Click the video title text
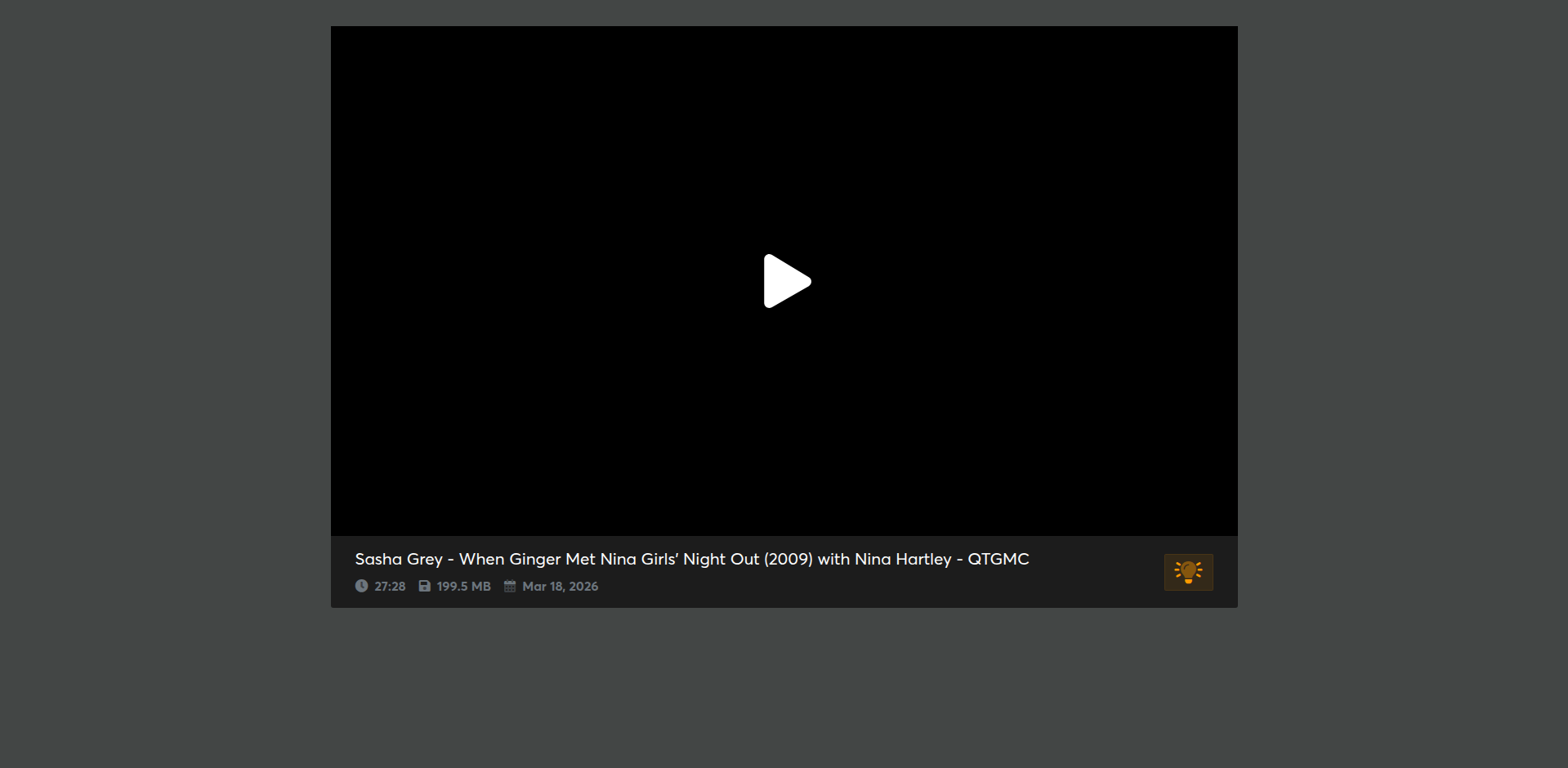 692,559
